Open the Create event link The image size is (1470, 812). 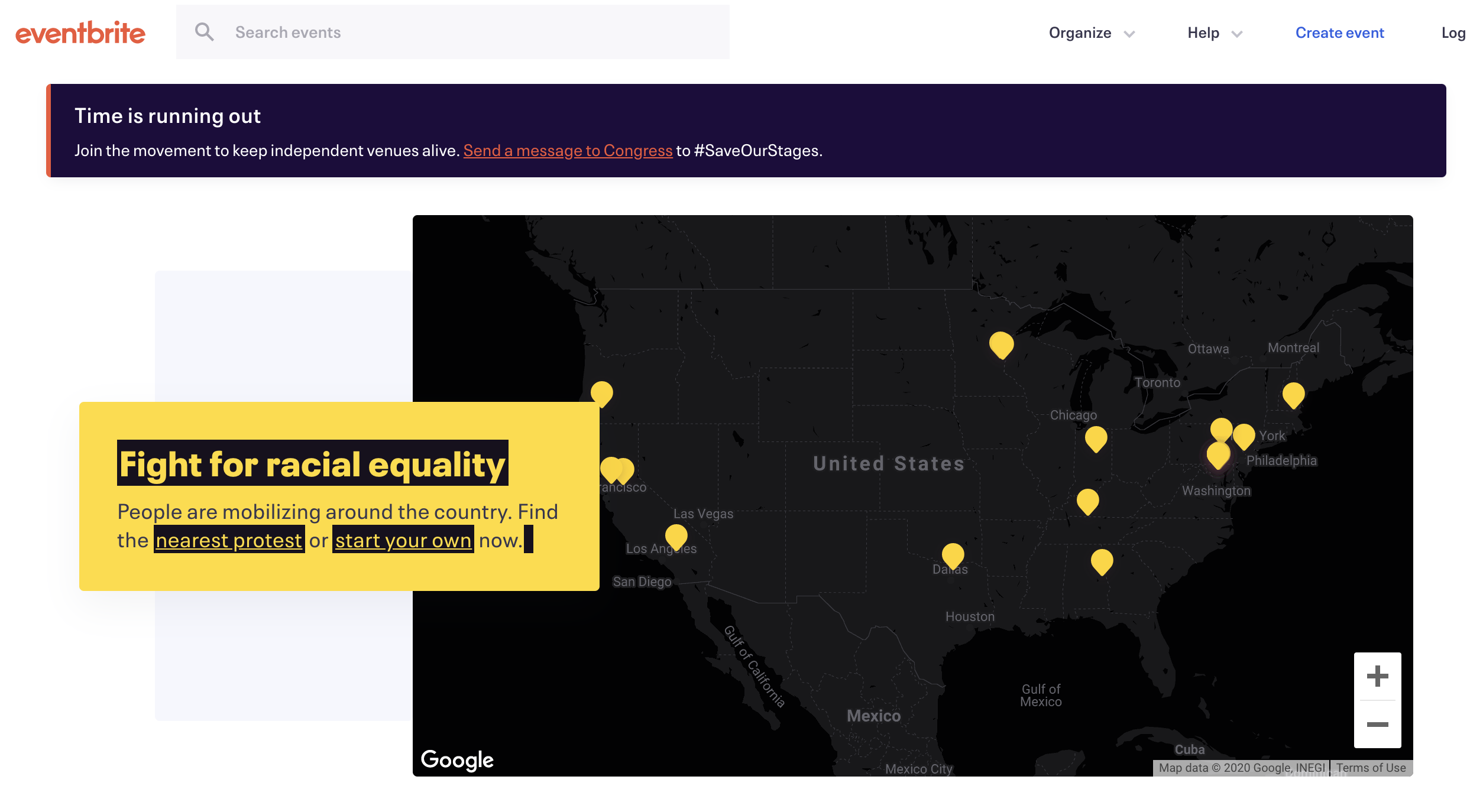[1339, 33]
